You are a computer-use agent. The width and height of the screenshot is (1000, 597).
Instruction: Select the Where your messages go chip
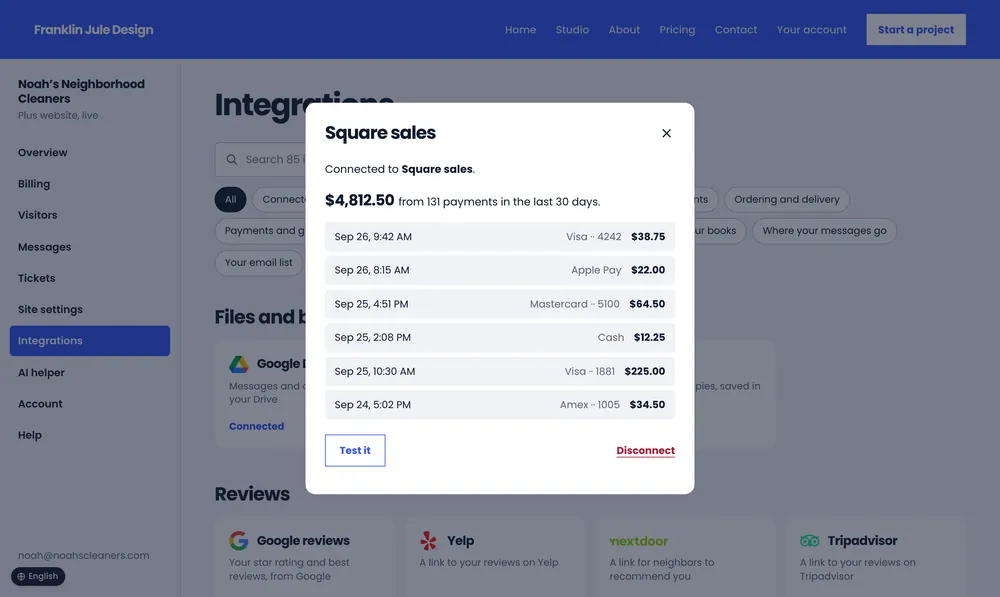(x=824, y=231)
